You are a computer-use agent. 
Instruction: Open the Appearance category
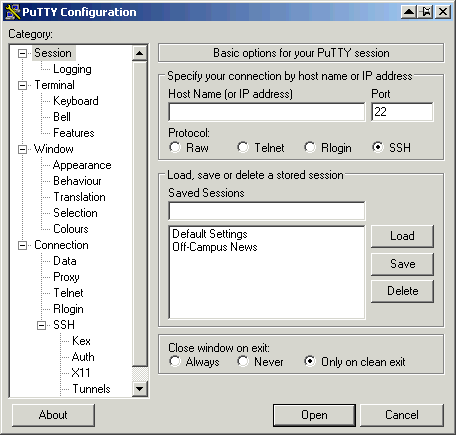pyautogui.click(x=82, y=165)
